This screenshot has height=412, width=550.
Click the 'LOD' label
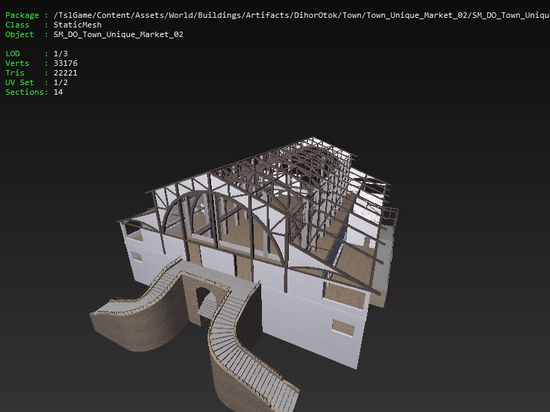tap(13, 54)
